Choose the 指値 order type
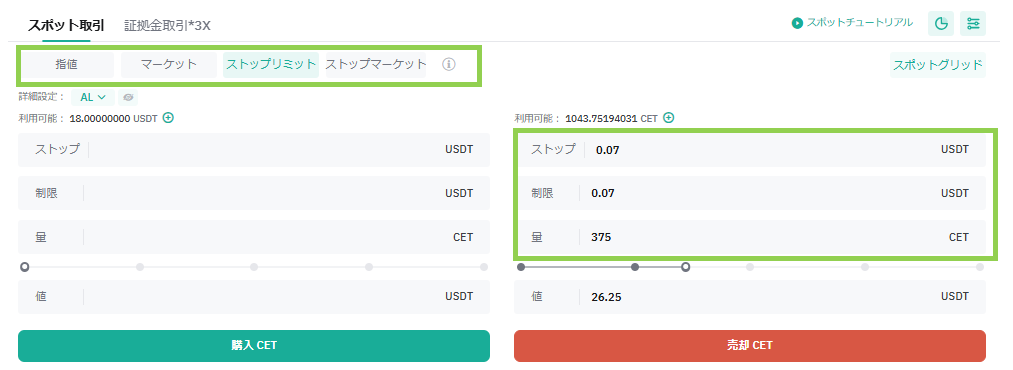1013x370 pixels. tap(67, 65)
